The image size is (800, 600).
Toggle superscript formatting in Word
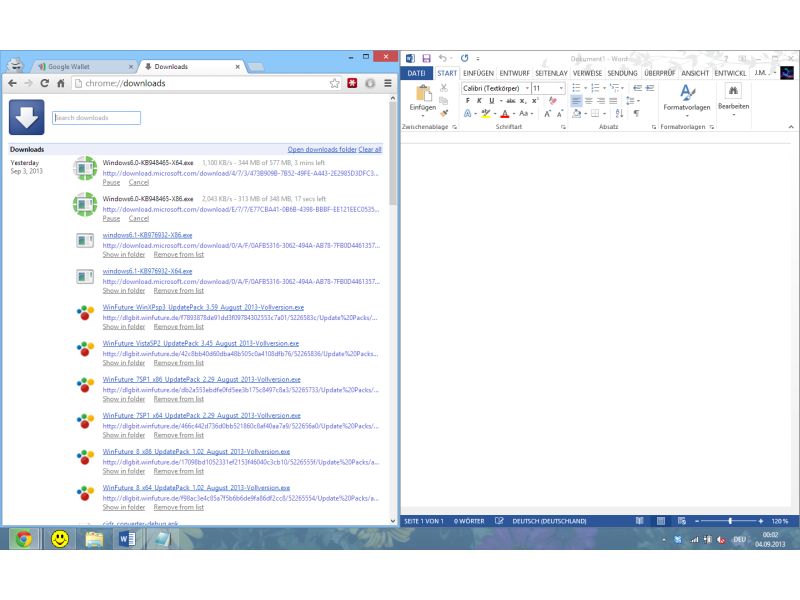(x=535, y=101)
